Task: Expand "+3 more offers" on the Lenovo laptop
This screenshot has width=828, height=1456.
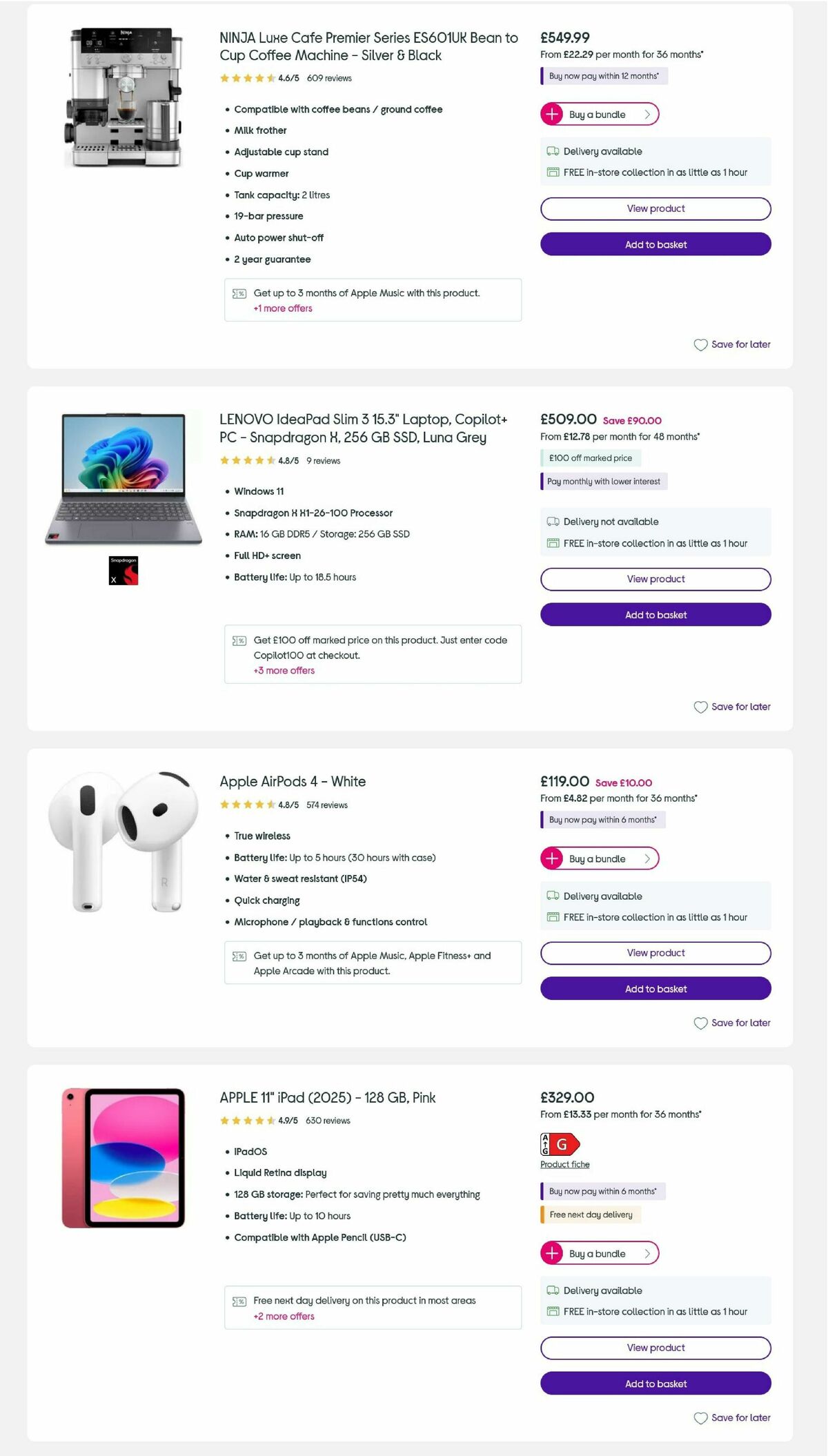Action: coord(284,670)
